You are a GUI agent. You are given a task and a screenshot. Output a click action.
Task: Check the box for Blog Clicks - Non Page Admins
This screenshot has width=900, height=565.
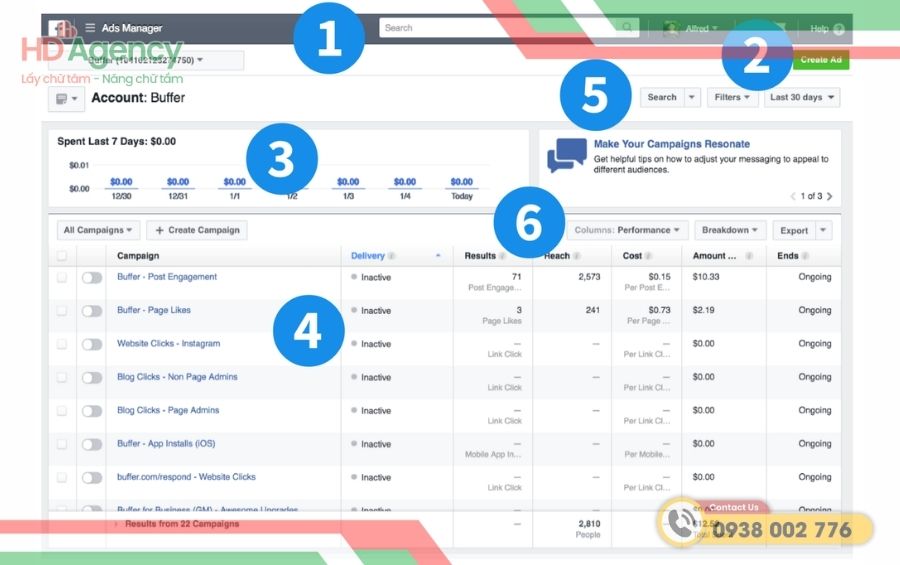click(x=62, y=378)
